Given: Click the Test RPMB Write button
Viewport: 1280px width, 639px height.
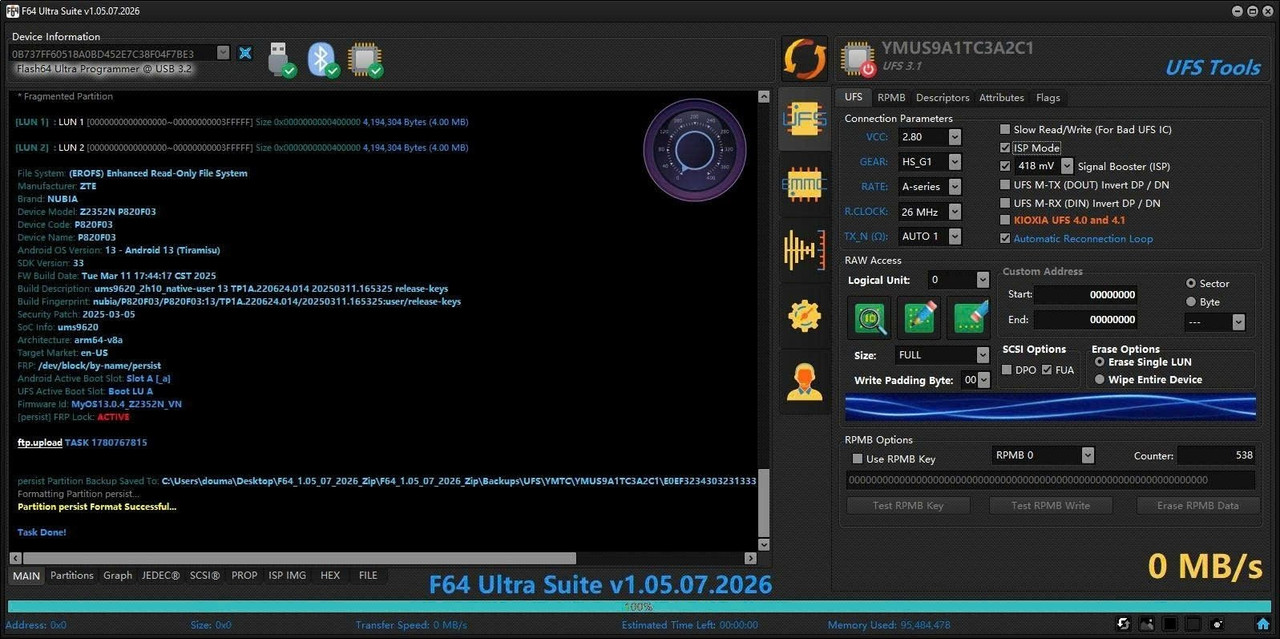Looking at the screenshot, I should [x=1051, y=506].
